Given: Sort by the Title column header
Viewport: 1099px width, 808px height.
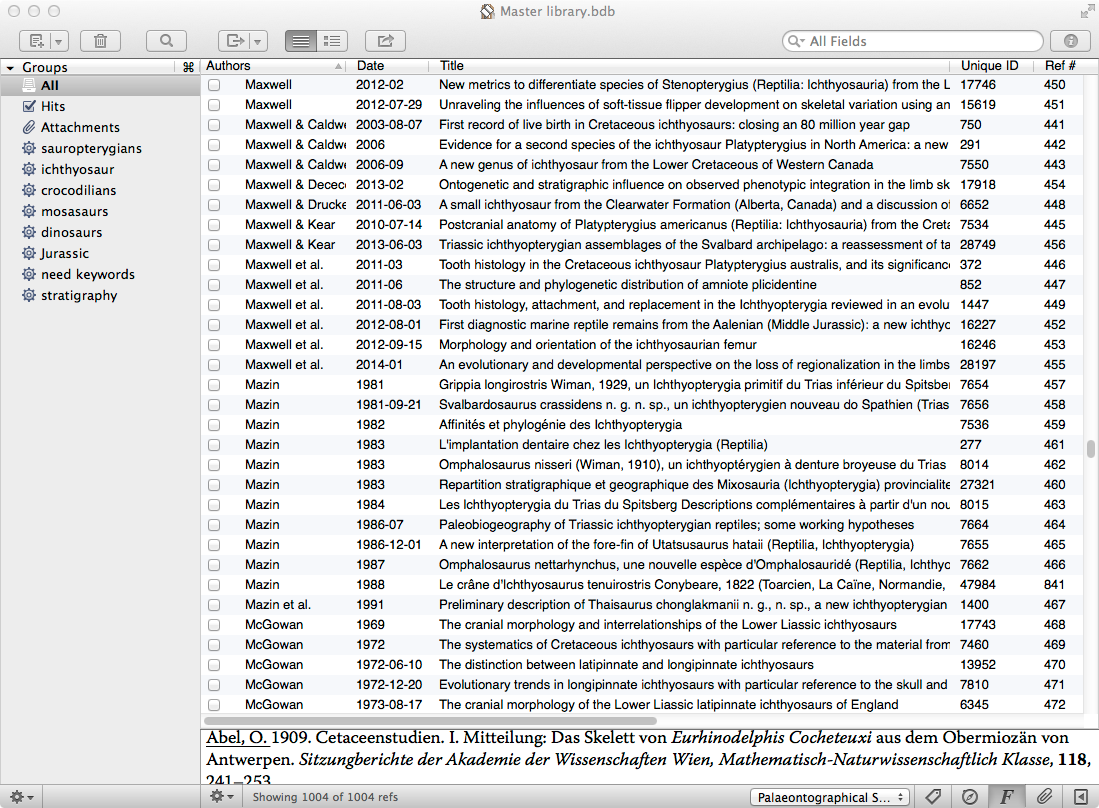Looking at the screenshot, I should click(690, 66).
